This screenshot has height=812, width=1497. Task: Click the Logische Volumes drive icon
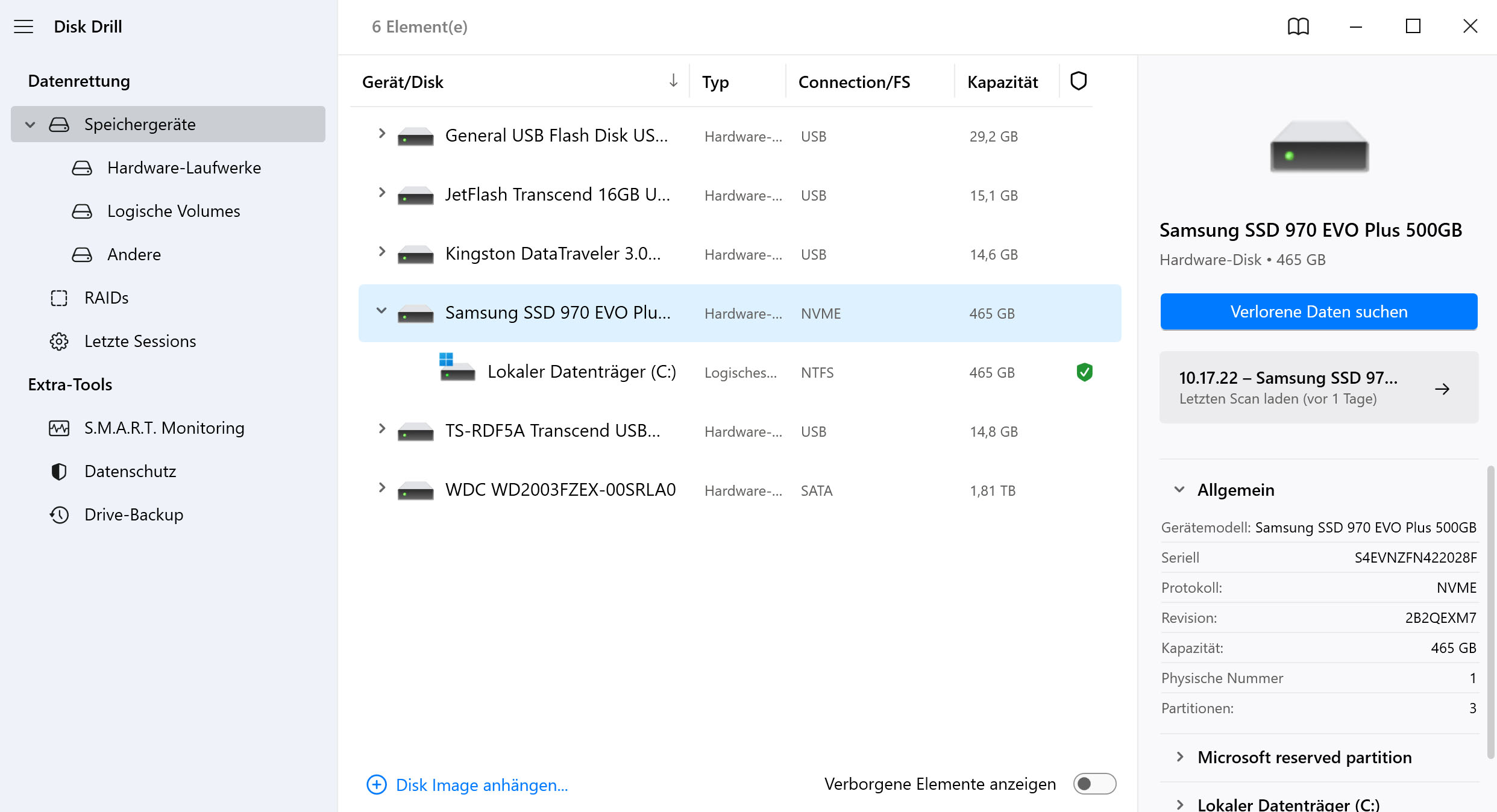pos(82,211)
